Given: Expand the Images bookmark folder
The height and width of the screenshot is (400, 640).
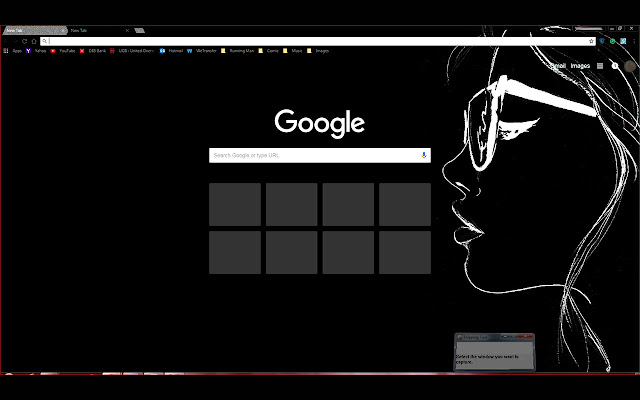Looking at the screenshot, I should [318, 51].
